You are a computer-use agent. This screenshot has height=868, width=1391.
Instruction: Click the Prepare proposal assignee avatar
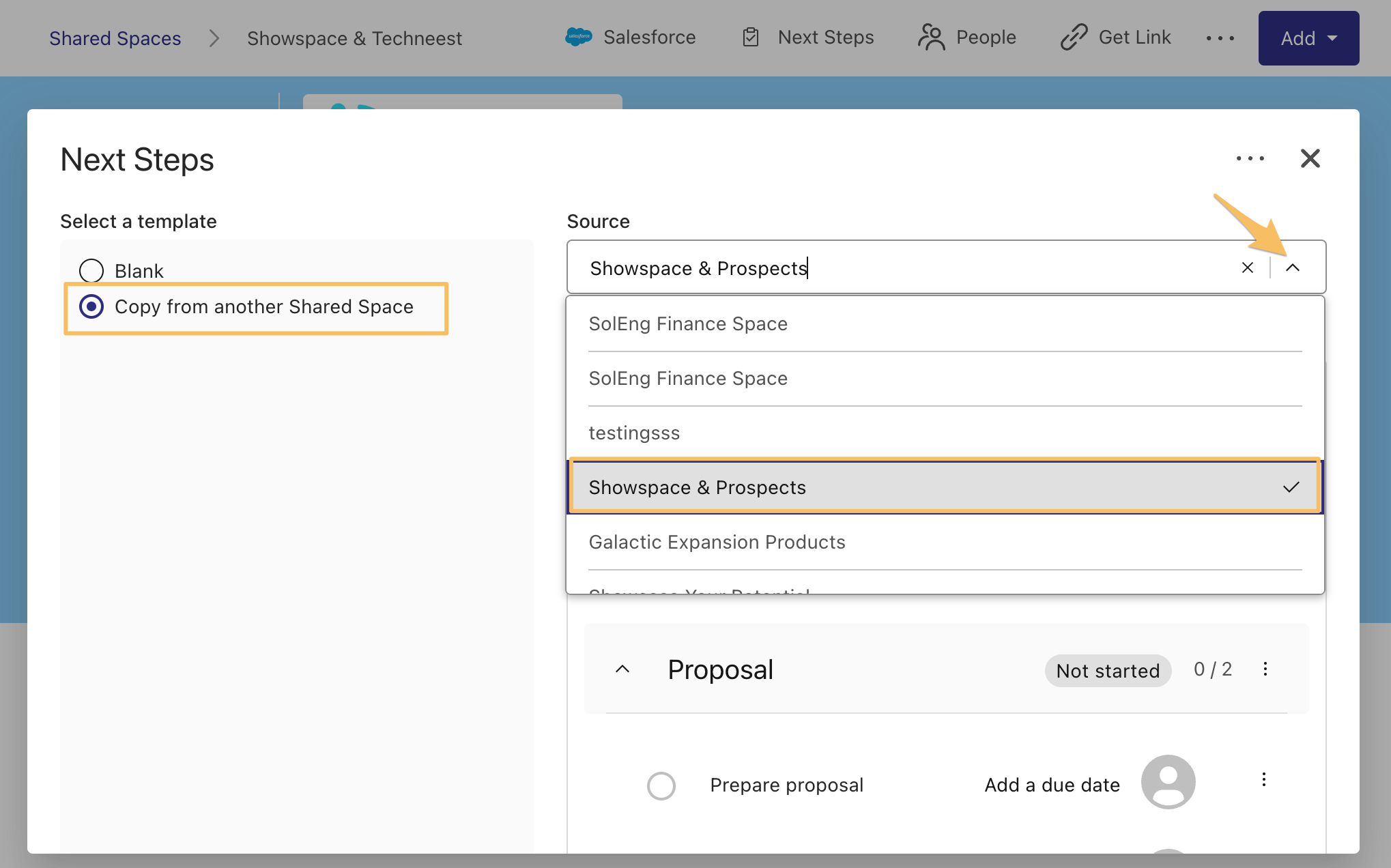1168,782
